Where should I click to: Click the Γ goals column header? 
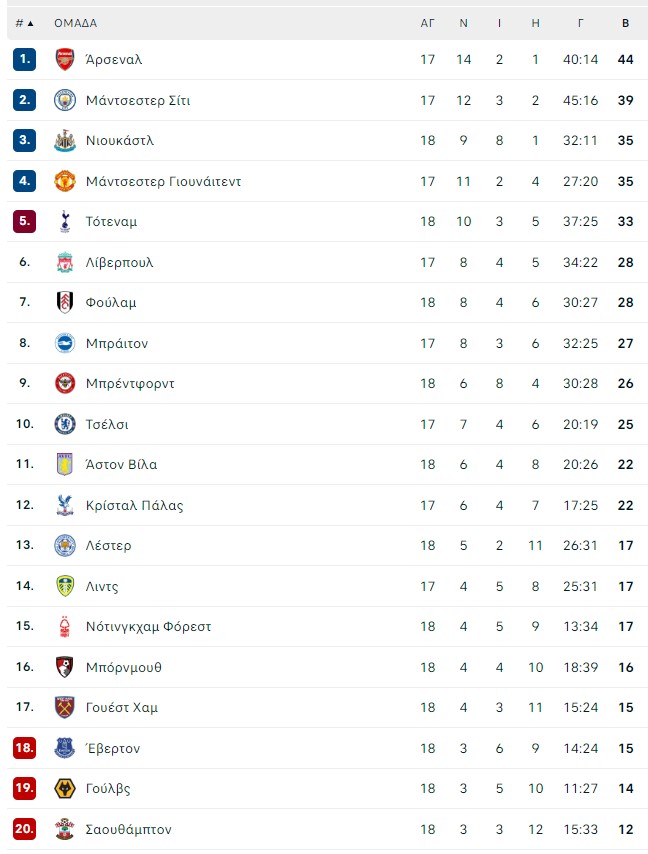pos(580,23)
